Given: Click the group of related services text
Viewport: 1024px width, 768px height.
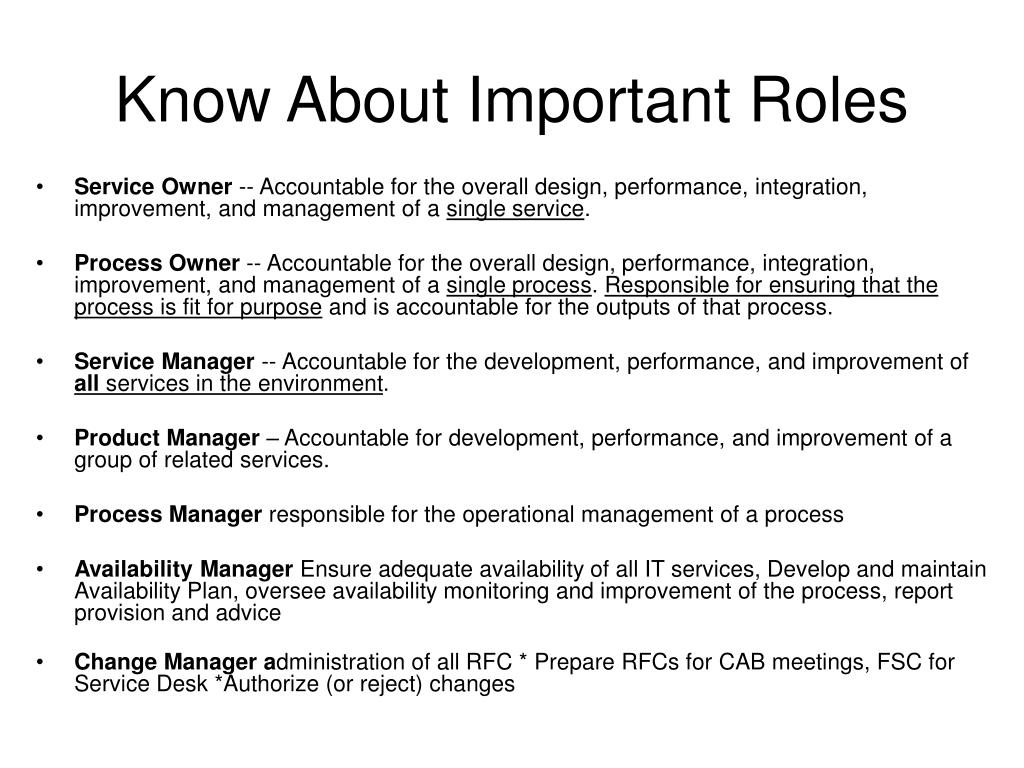Looking at the screenshot, I should pos(201,460).
